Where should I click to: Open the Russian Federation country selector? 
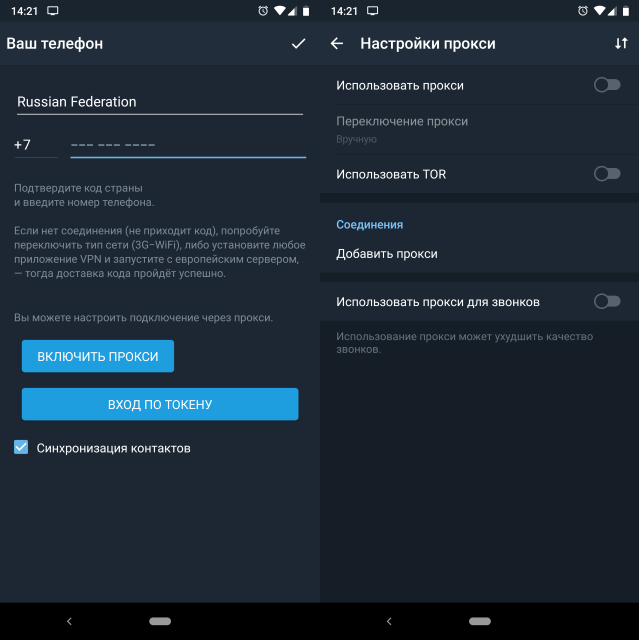point(160,102)
